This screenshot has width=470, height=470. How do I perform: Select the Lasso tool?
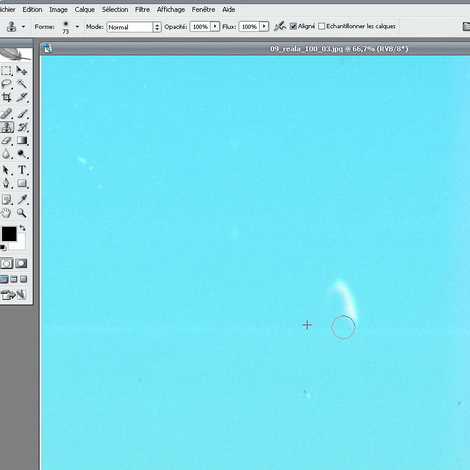6,83
